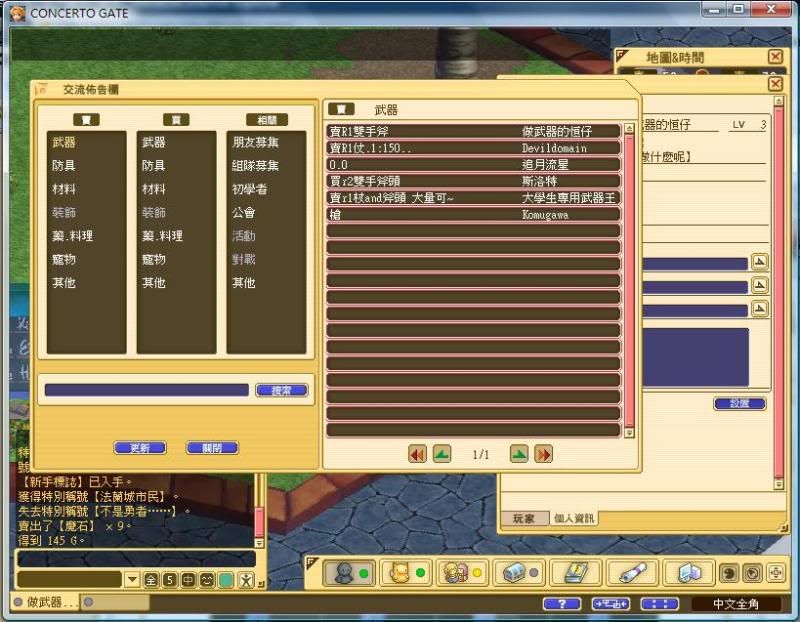Viewport: 800px width, 622px height.
Task: Switch to the 玩家 tab
Action: [x=524, y=518]
